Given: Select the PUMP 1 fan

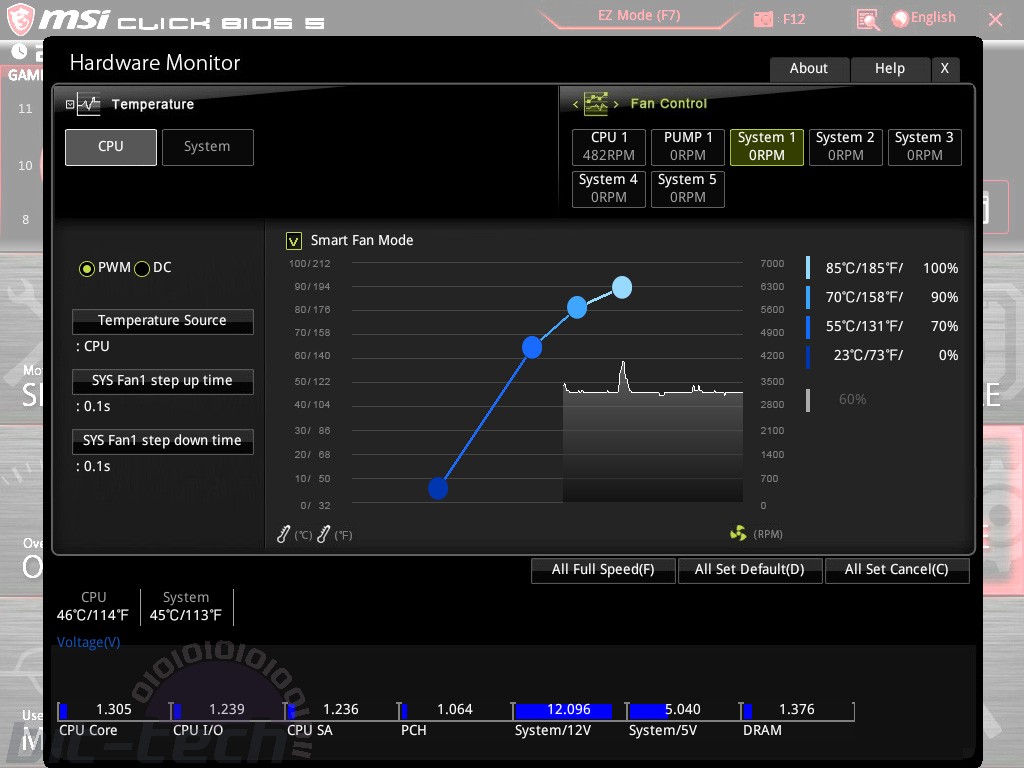Looking at the screenshot, I should coord(688,147).
